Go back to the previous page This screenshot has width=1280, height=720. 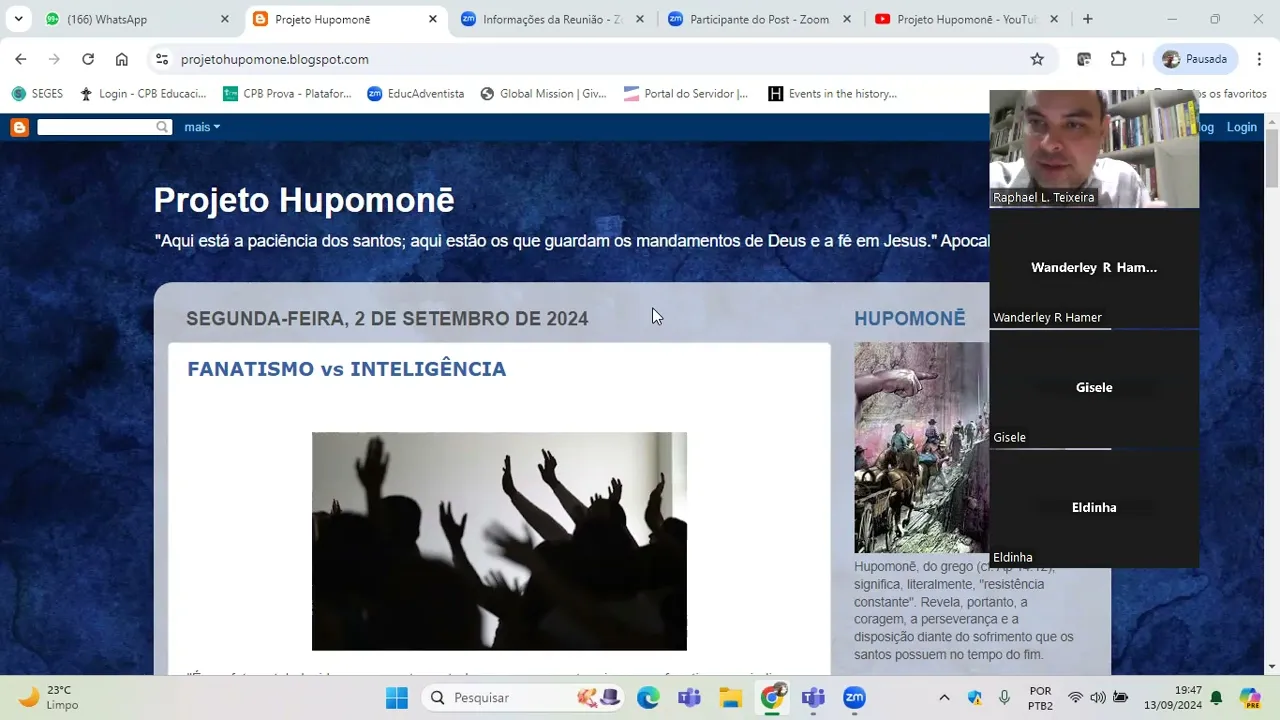21,59
